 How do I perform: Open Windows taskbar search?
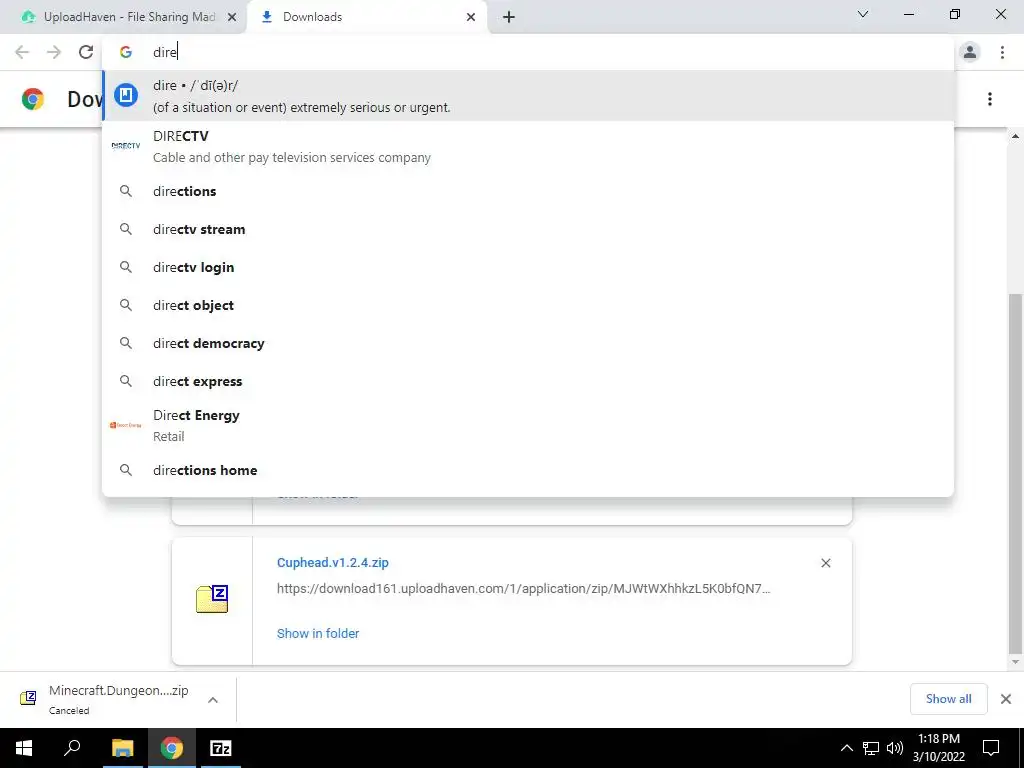click(72, 748)
